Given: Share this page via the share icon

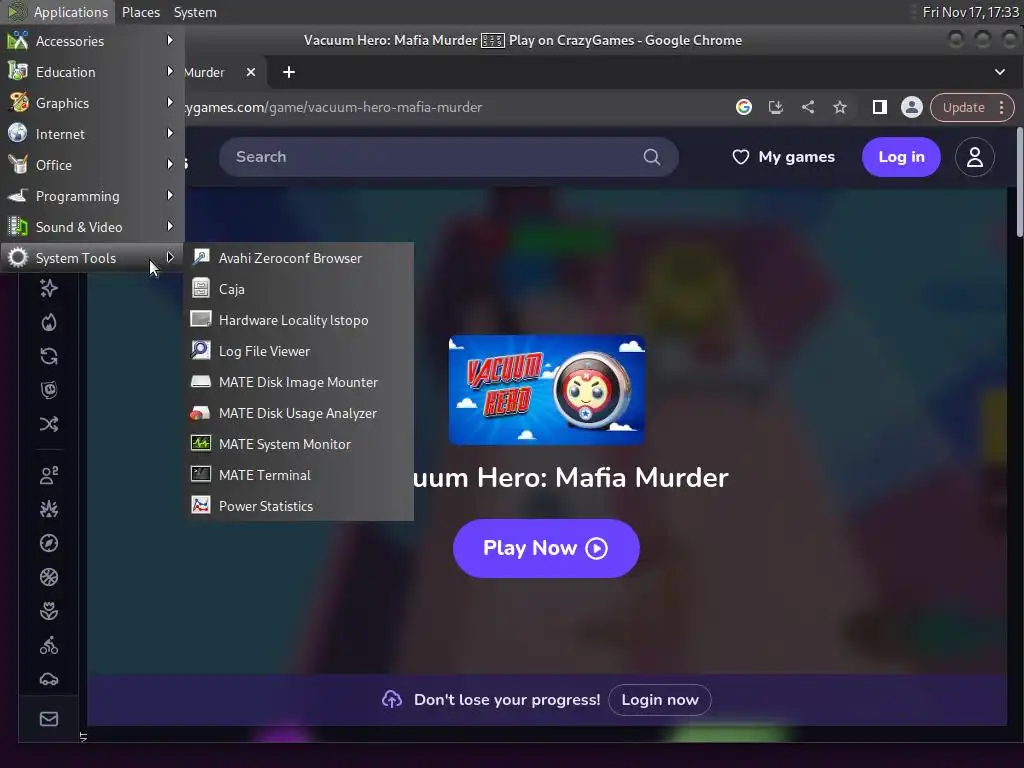Looking at the screenshot, I should tap(808, 107).
